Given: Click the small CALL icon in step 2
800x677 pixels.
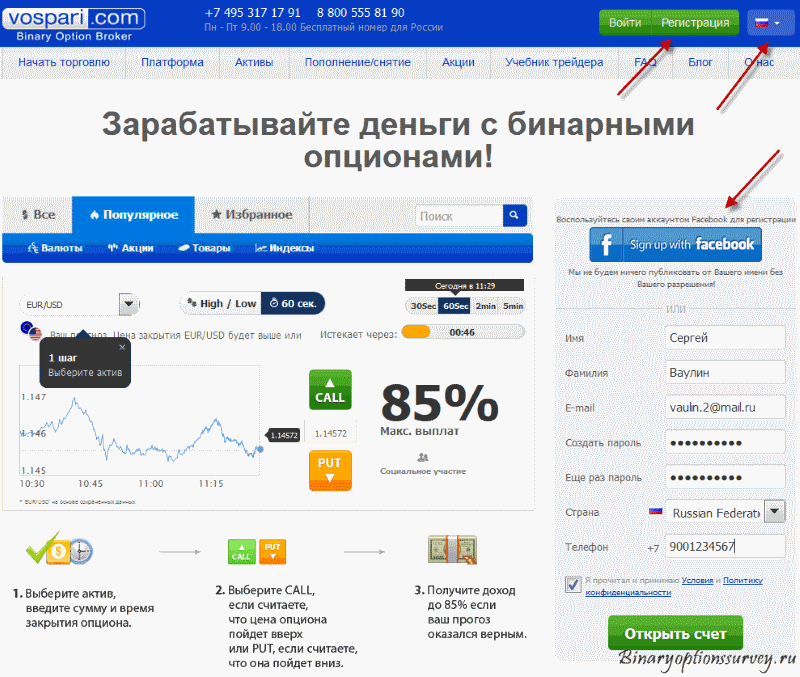Looking at the screenshot, I should pyautogui.click(x=242, y=552).
